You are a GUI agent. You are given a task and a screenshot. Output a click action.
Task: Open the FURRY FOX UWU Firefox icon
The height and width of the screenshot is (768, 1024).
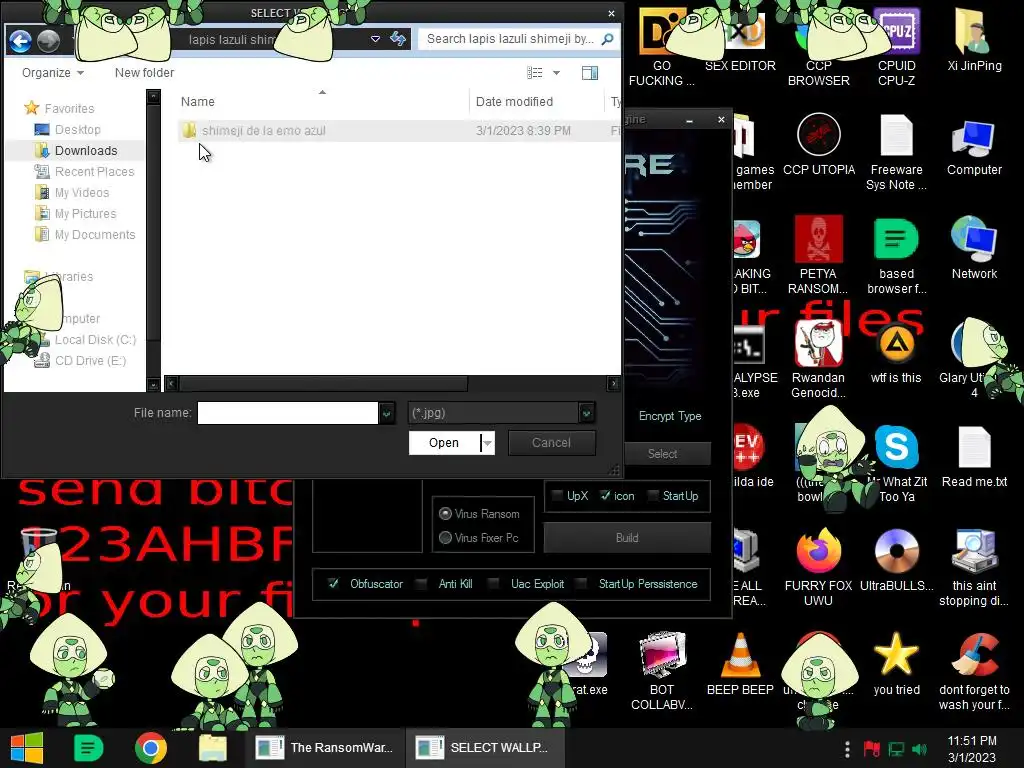click(818, 568)
